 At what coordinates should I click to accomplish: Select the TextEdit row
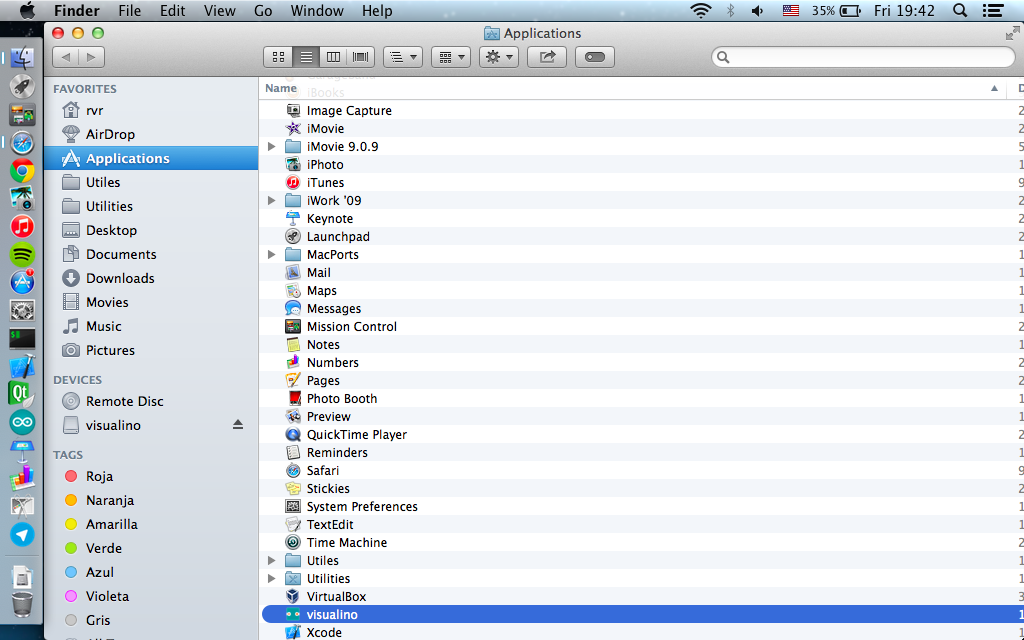pos(641,524)
